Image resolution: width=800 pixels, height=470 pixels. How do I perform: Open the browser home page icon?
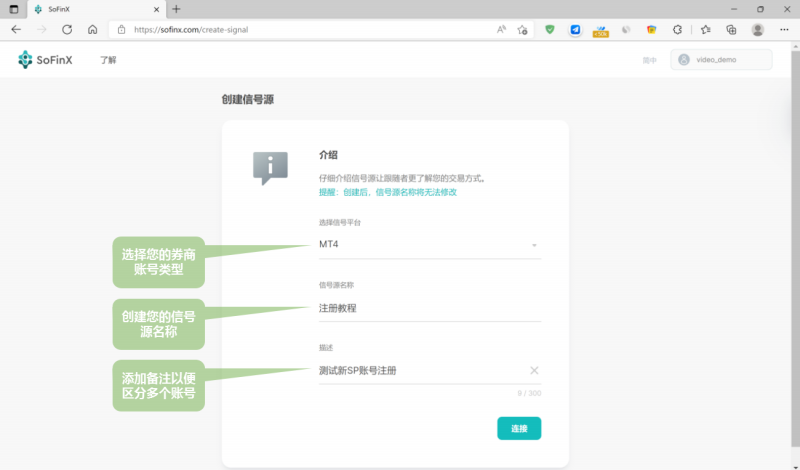click(92, 30)
